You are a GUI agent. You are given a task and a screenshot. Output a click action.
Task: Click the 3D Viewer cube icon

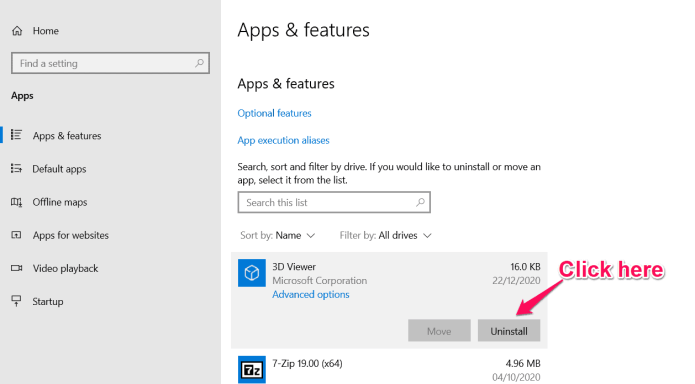click(252, 273)
